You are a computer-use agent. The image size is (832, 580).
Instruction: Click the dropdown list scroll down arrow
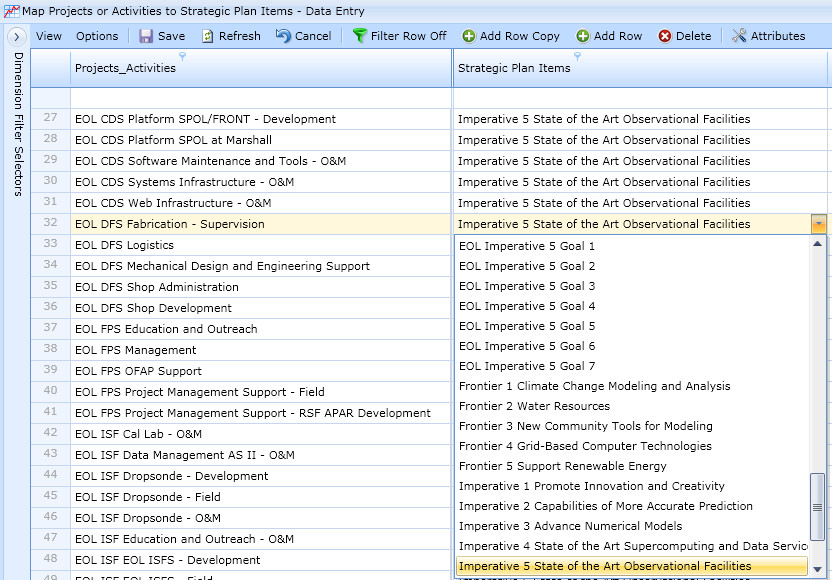click(817, 569)
